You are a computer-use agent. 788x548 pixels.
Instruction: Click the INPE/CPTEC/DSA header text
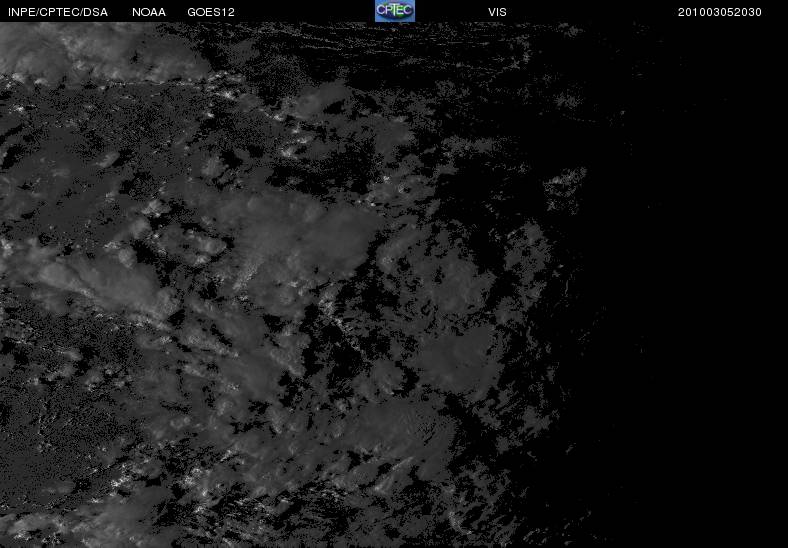[x=58, y=12]
